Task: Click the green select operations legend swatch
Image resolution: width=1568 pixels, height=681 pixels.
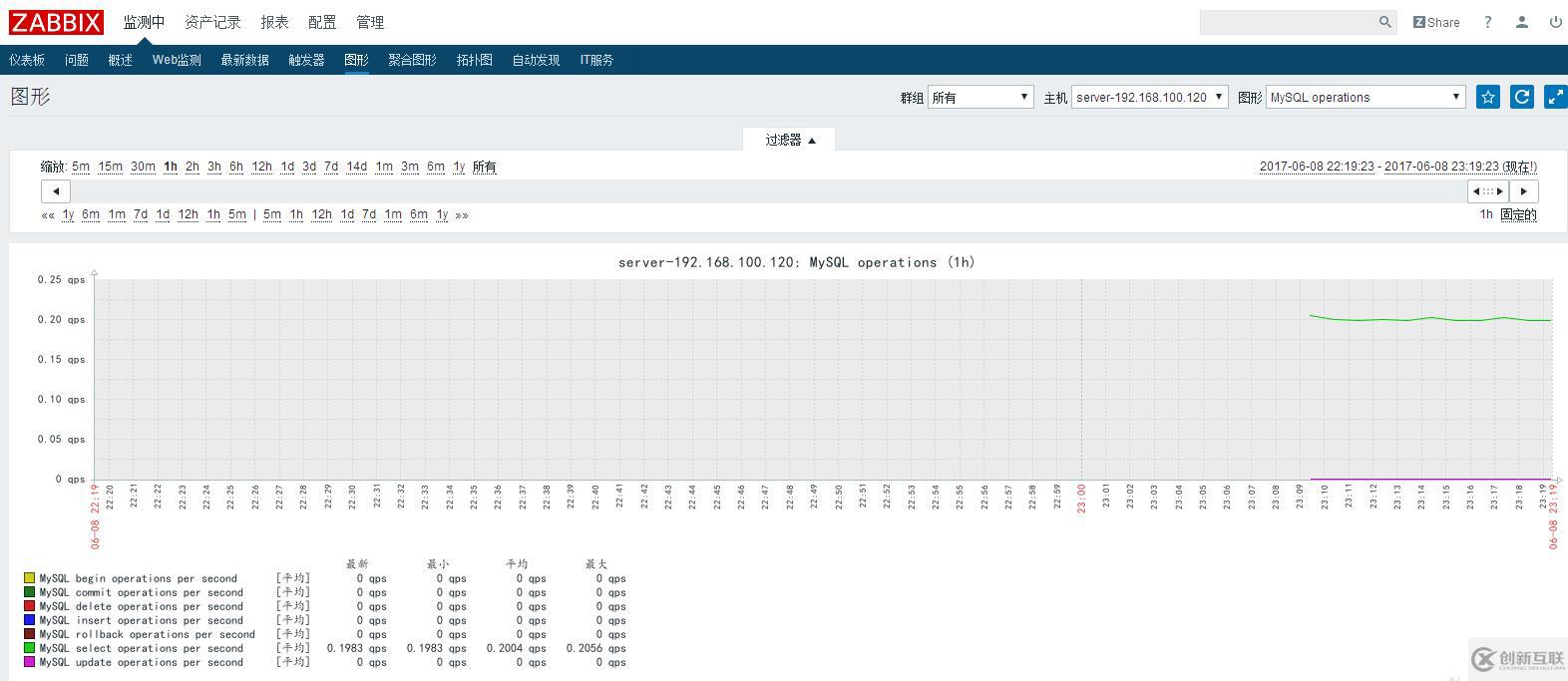Action: pos(30,648)
